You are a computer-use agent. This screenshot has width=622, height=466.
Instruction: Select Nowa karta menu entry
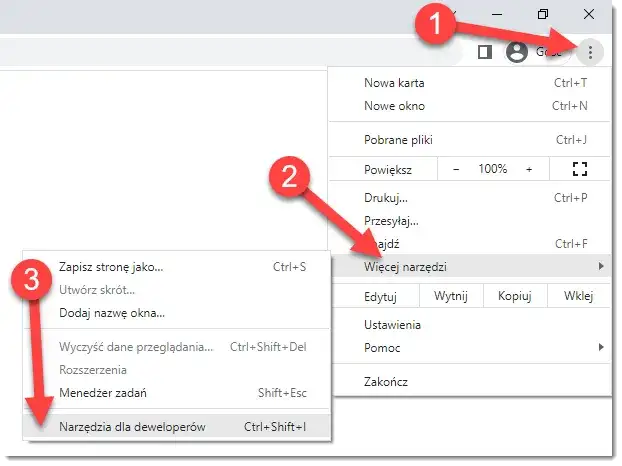click(x=470, y=83)
